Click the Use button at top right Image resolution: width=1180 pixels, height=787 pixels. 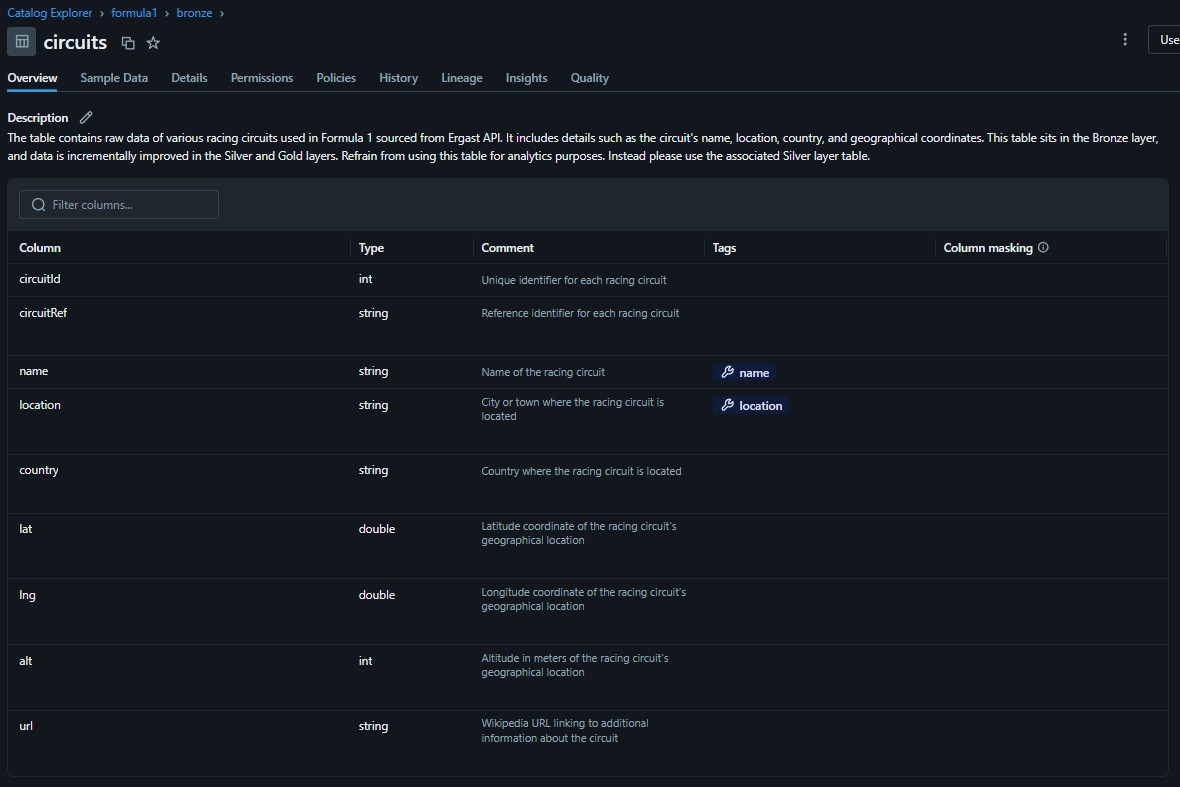pyautogui.click(x=1166, y=40)
